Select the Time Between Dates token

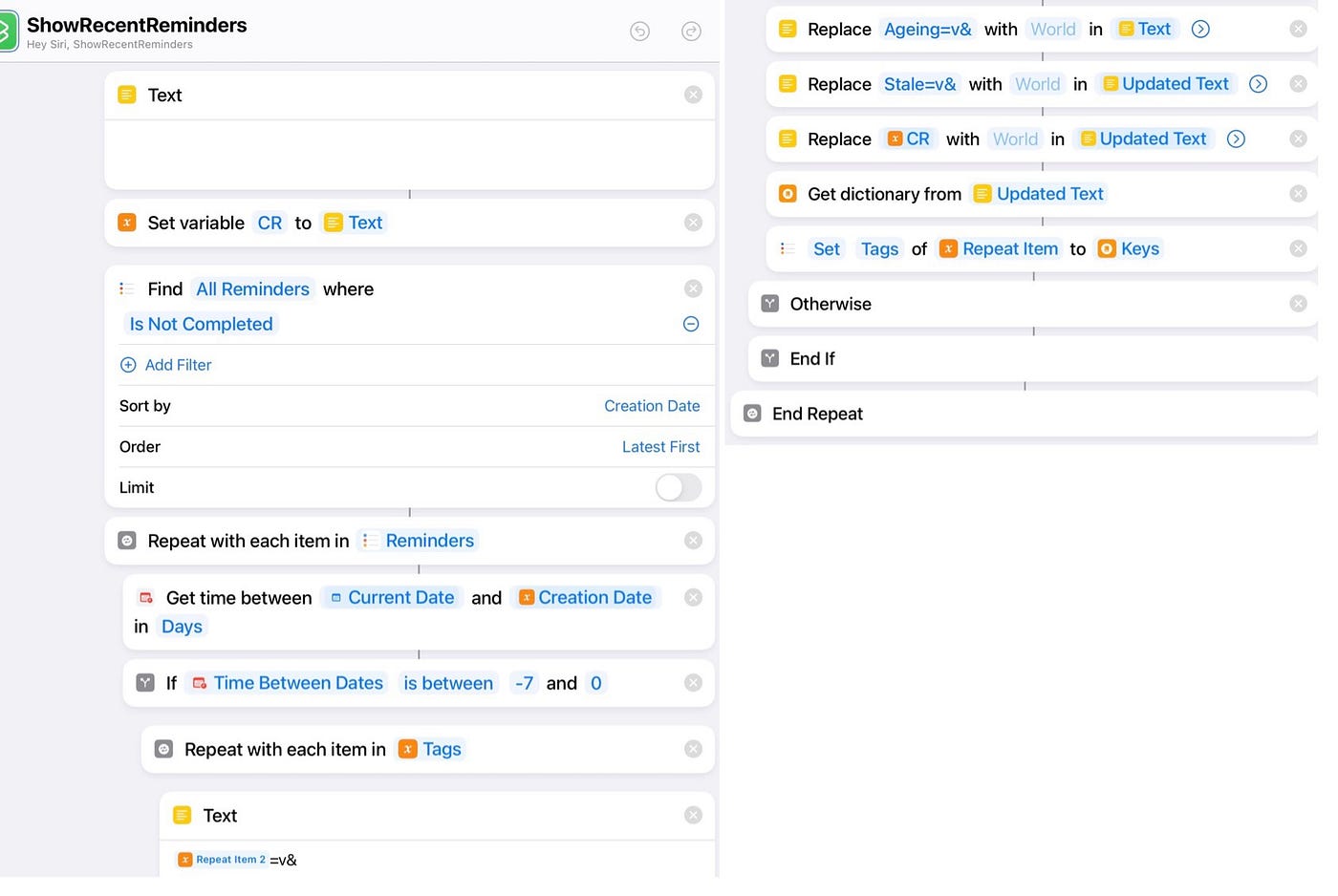[x=288, y=683]
